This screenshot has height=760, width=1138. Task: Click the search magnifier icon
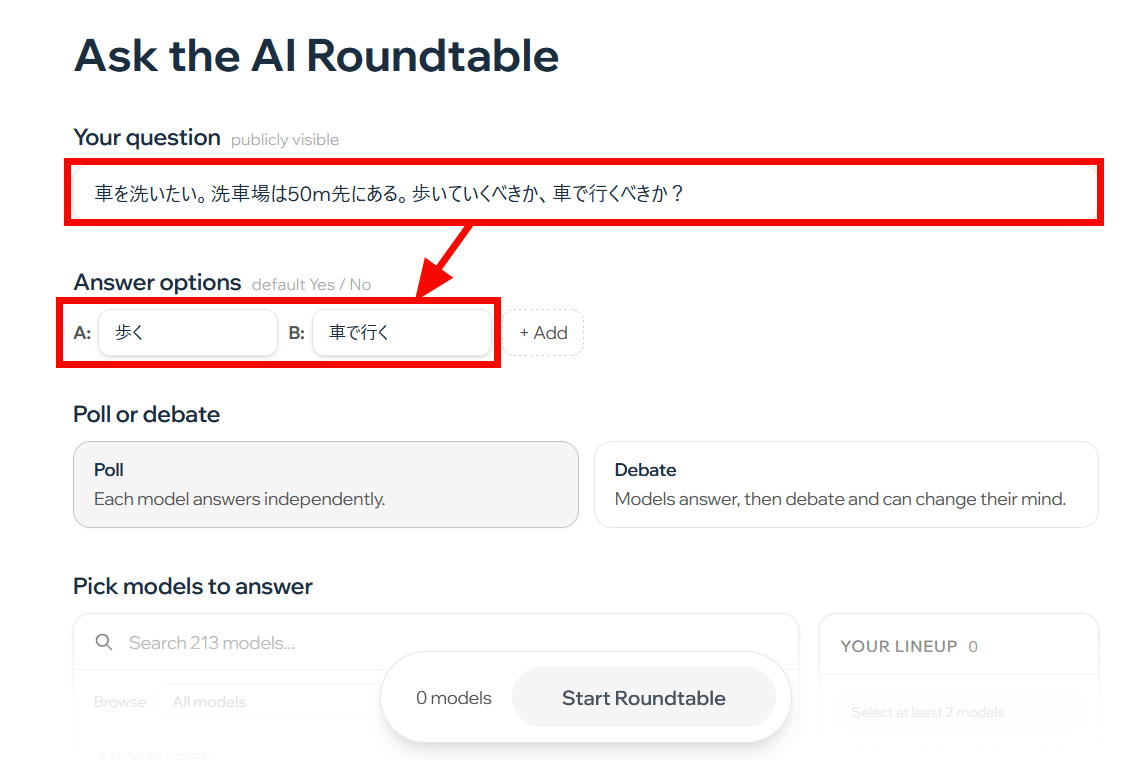(x=104, y=642)
